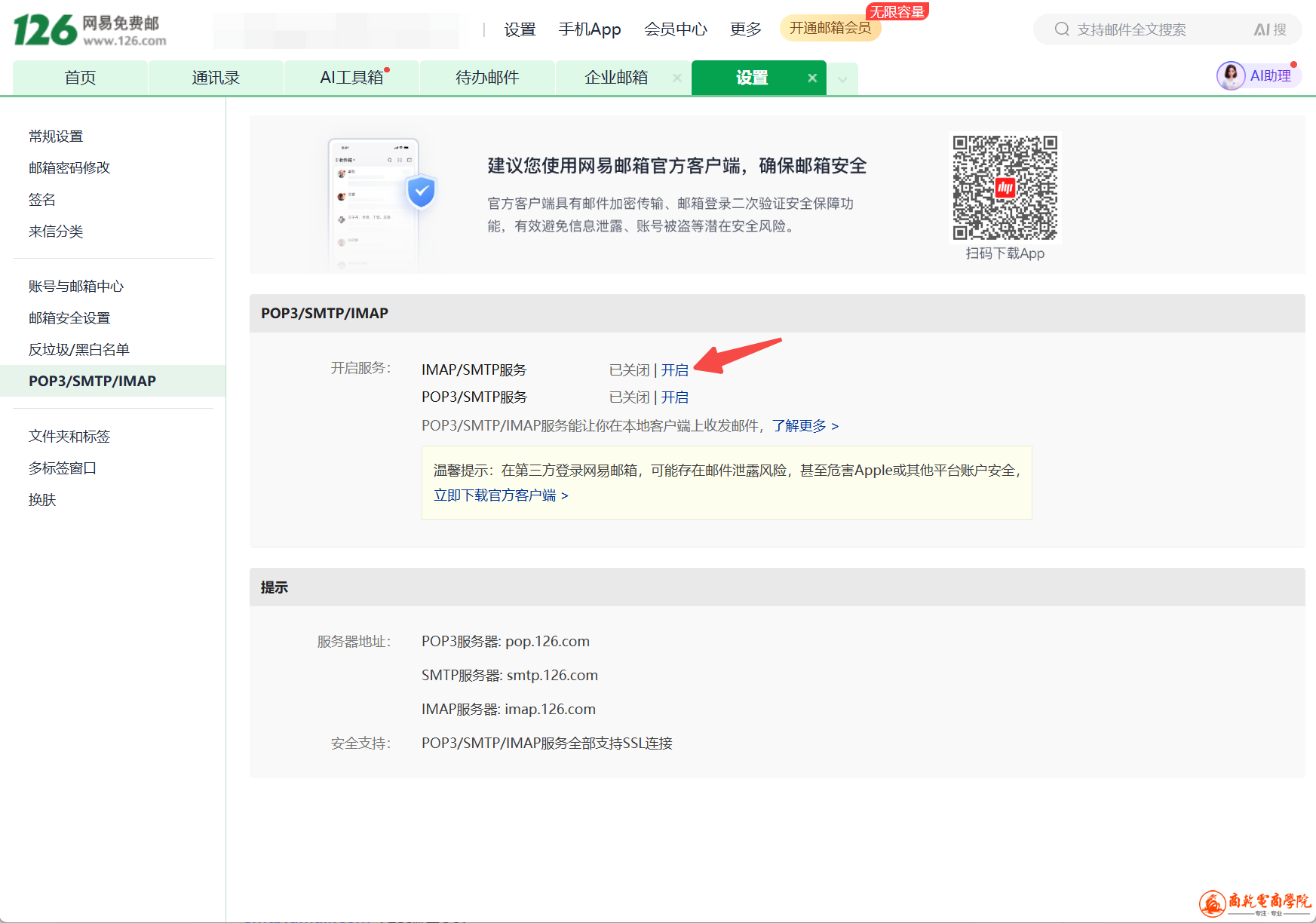Open the AI 搜 search button
1316x923 pixels.
tap(1270, 29)
